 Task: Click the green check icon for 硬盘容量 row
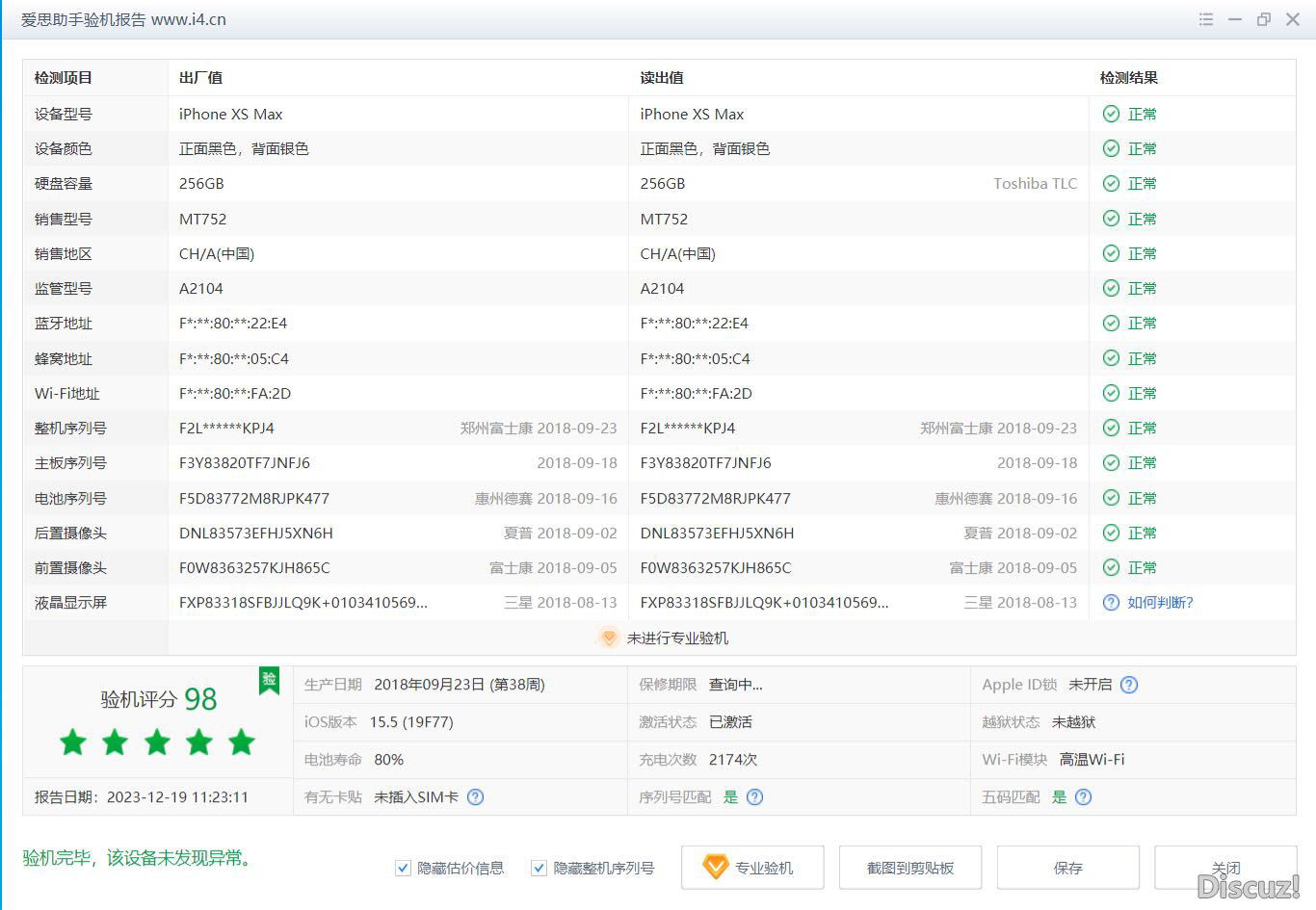(1111, 183)
